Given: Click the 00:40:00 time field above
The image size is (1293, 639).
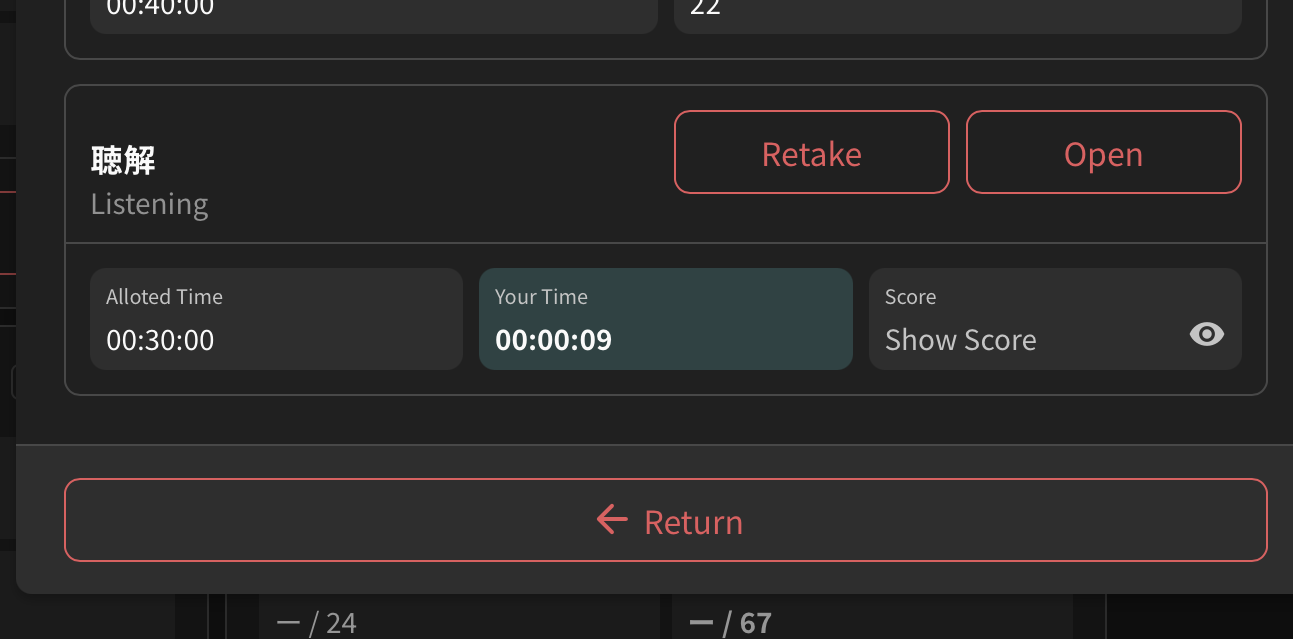Looking at the screenshot, I should click(x=160, y=9).
